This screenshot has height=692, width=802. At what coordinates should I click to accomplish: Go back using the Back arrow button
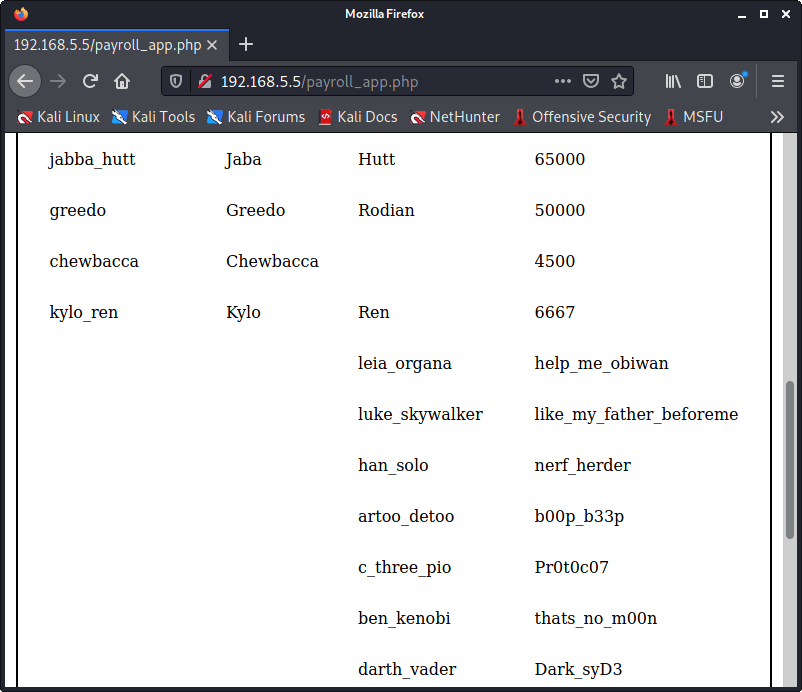(25, 81)
